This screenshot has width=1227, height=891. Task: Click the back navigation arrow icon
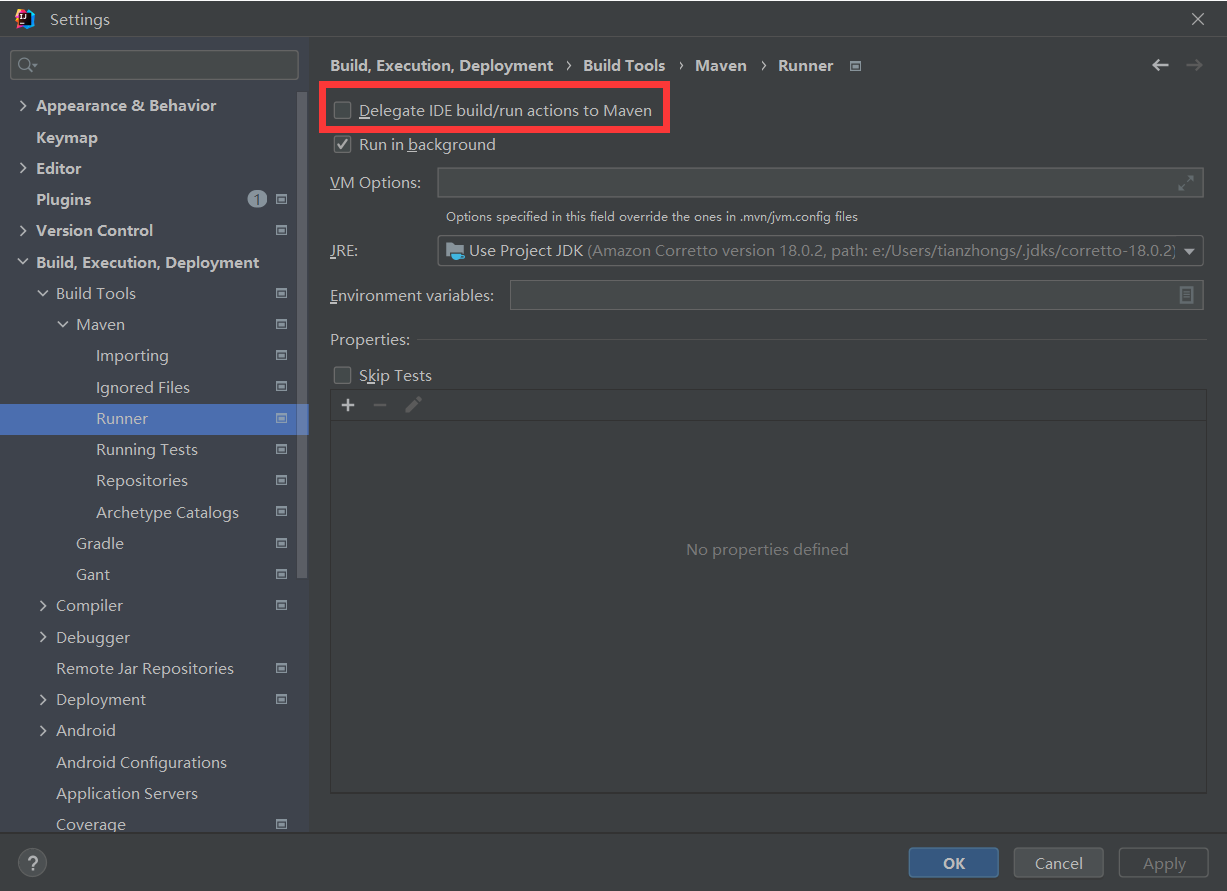click(1160, 65)
